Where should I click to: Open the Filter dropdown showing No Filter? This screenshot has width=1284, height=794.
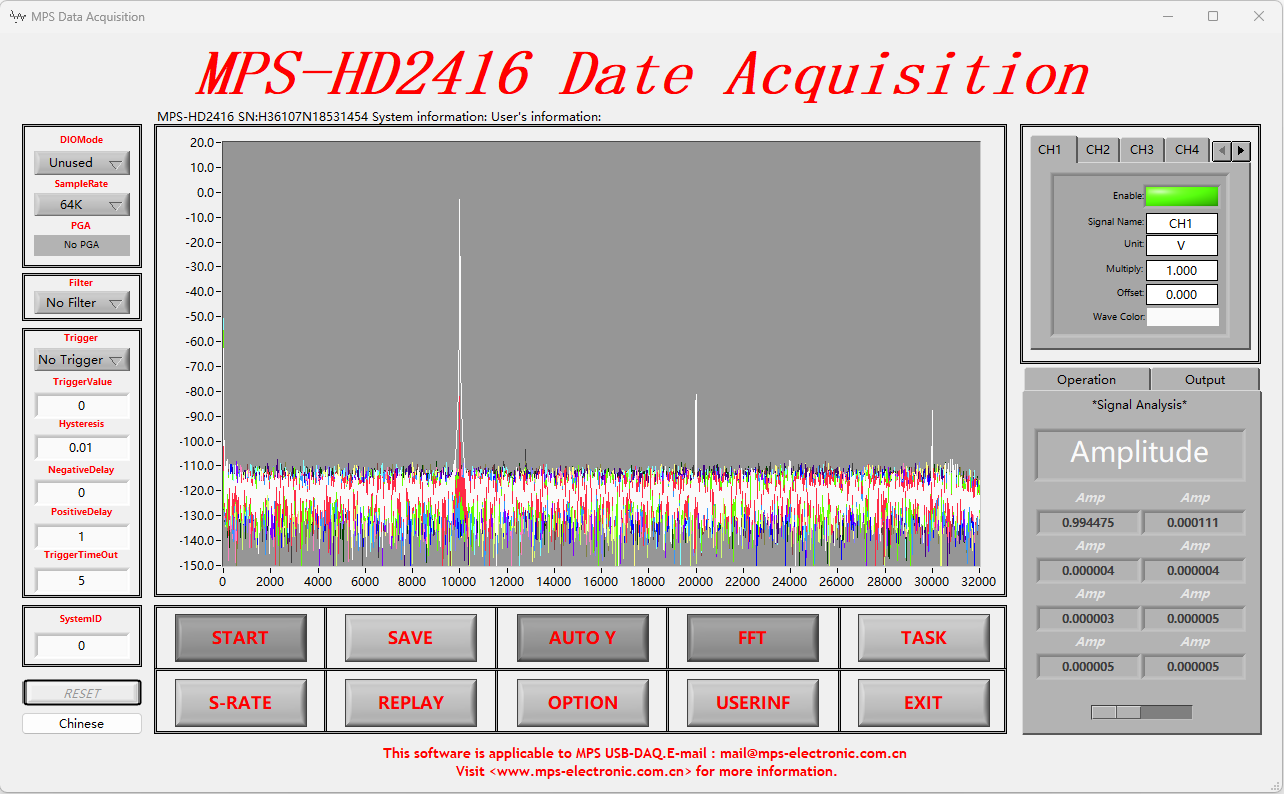[82, 302]
